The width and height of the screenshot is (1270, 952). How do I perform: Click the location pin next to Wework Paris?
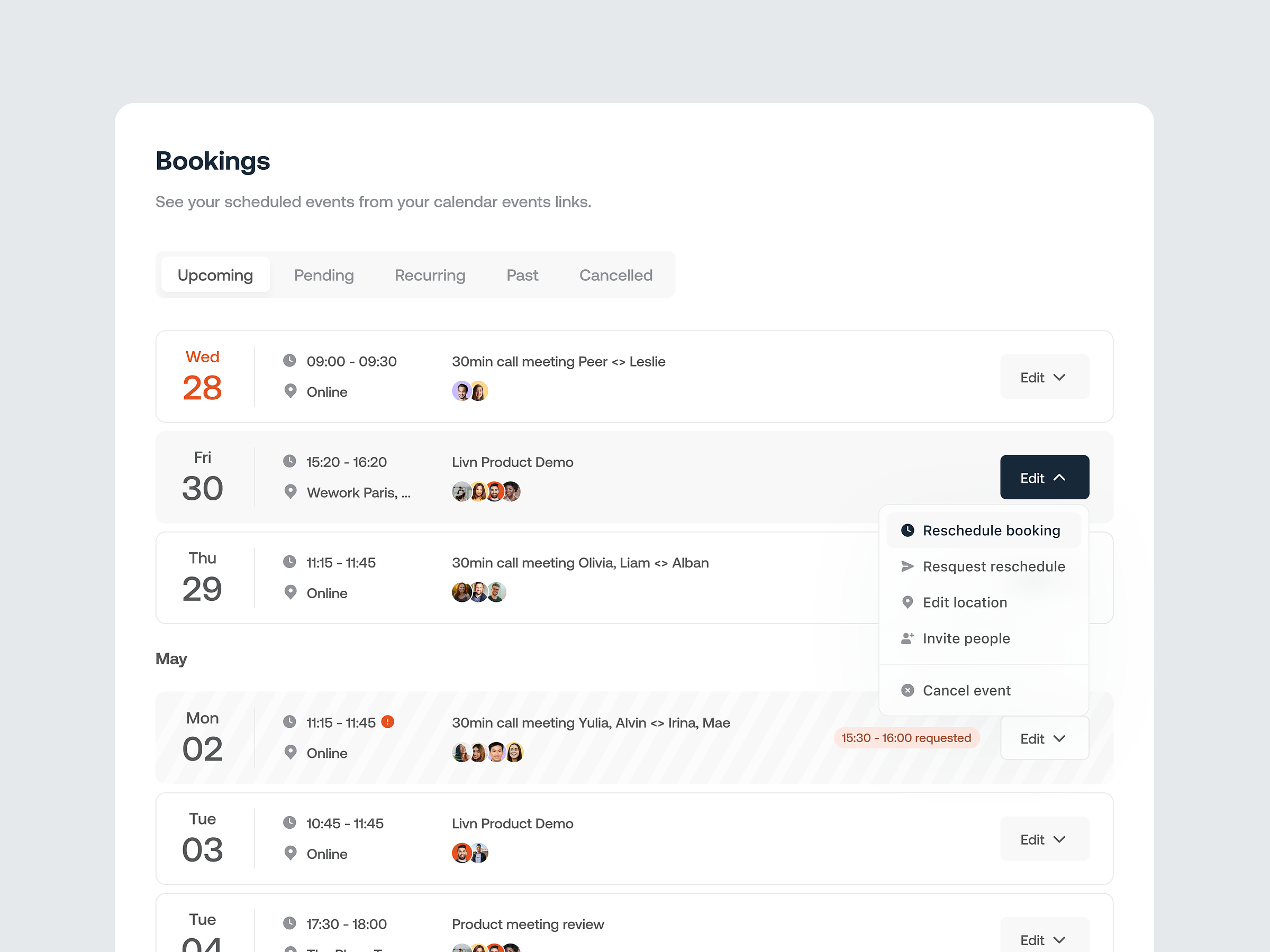point(291,492)
